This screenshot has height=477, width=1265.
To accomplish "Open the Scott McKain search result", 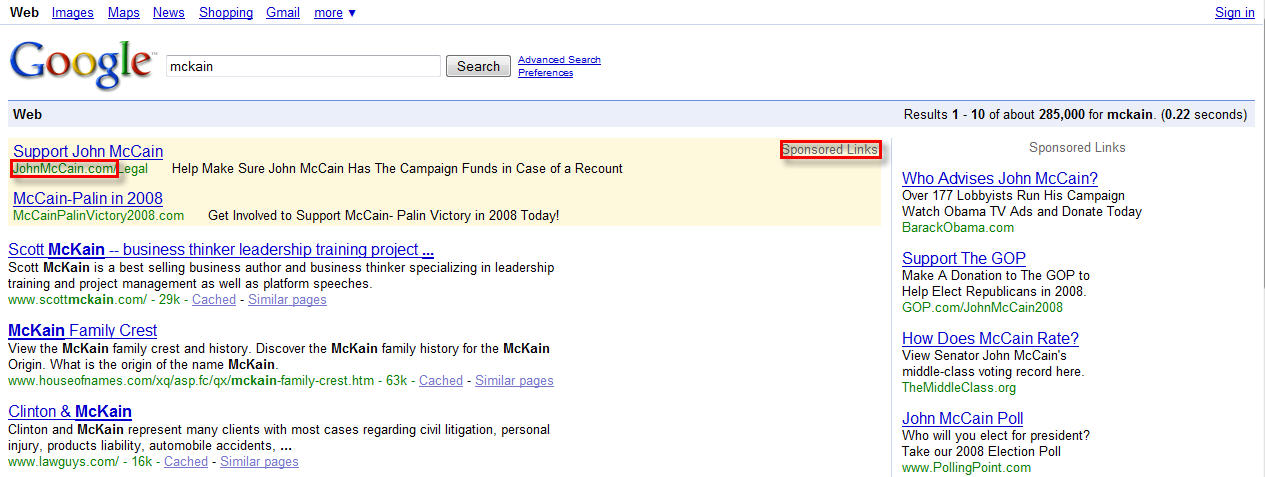I will (x=220, y=250).
